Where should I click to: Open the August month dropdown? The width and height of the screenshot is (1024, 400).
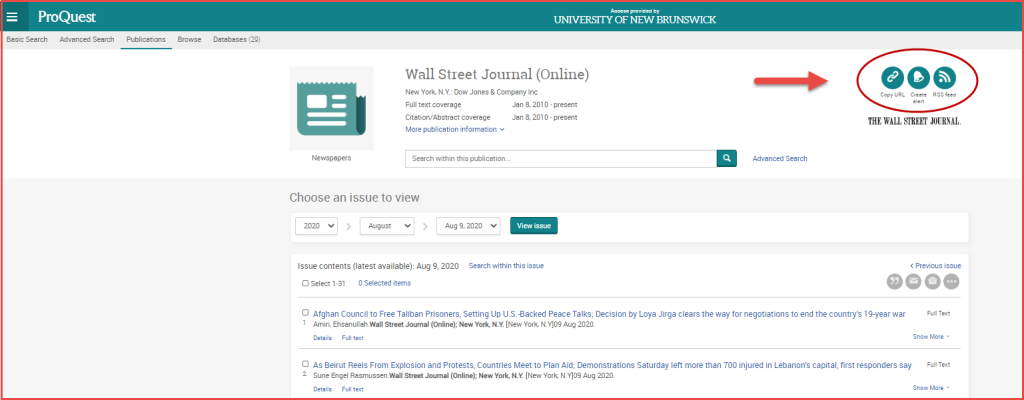[387, 225]
